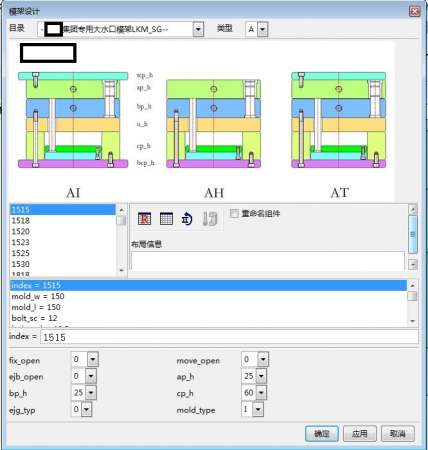Select the 'bolt_sc = 12' row
The image size is (428, 450).
tap(208, 318)
